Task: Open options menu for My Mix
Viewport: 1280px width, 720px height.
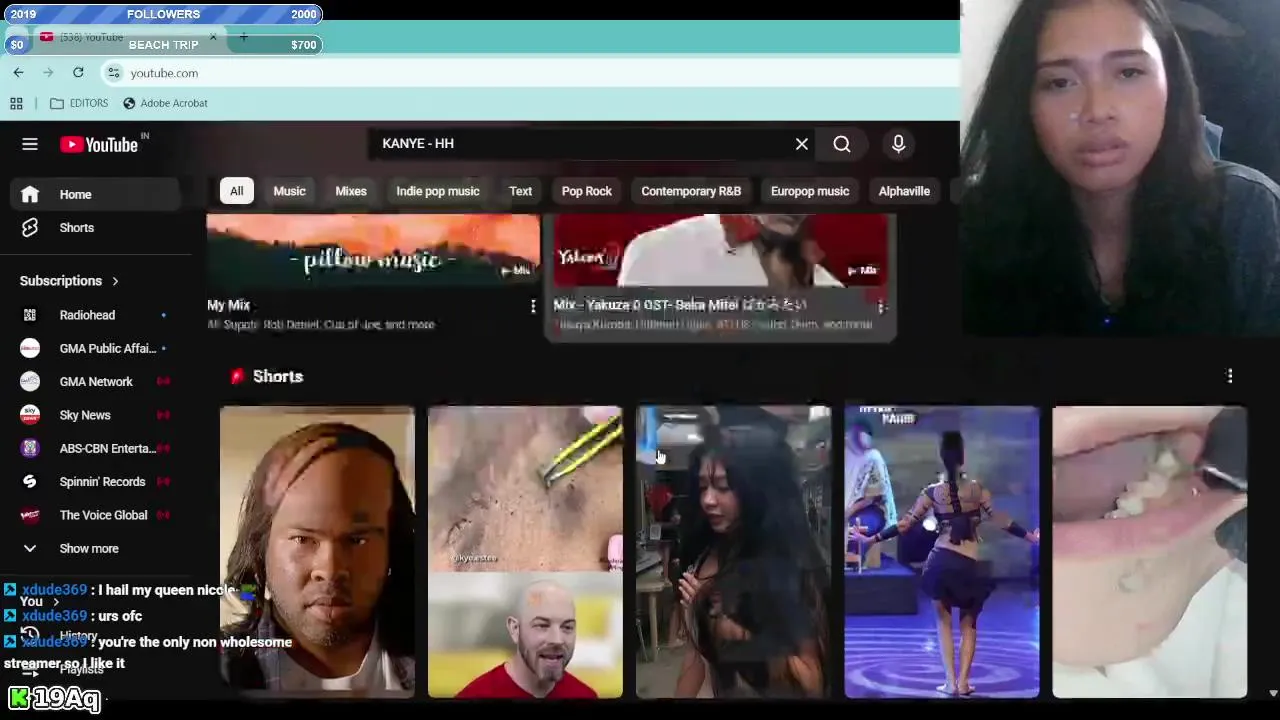Action: pos(532,306)
